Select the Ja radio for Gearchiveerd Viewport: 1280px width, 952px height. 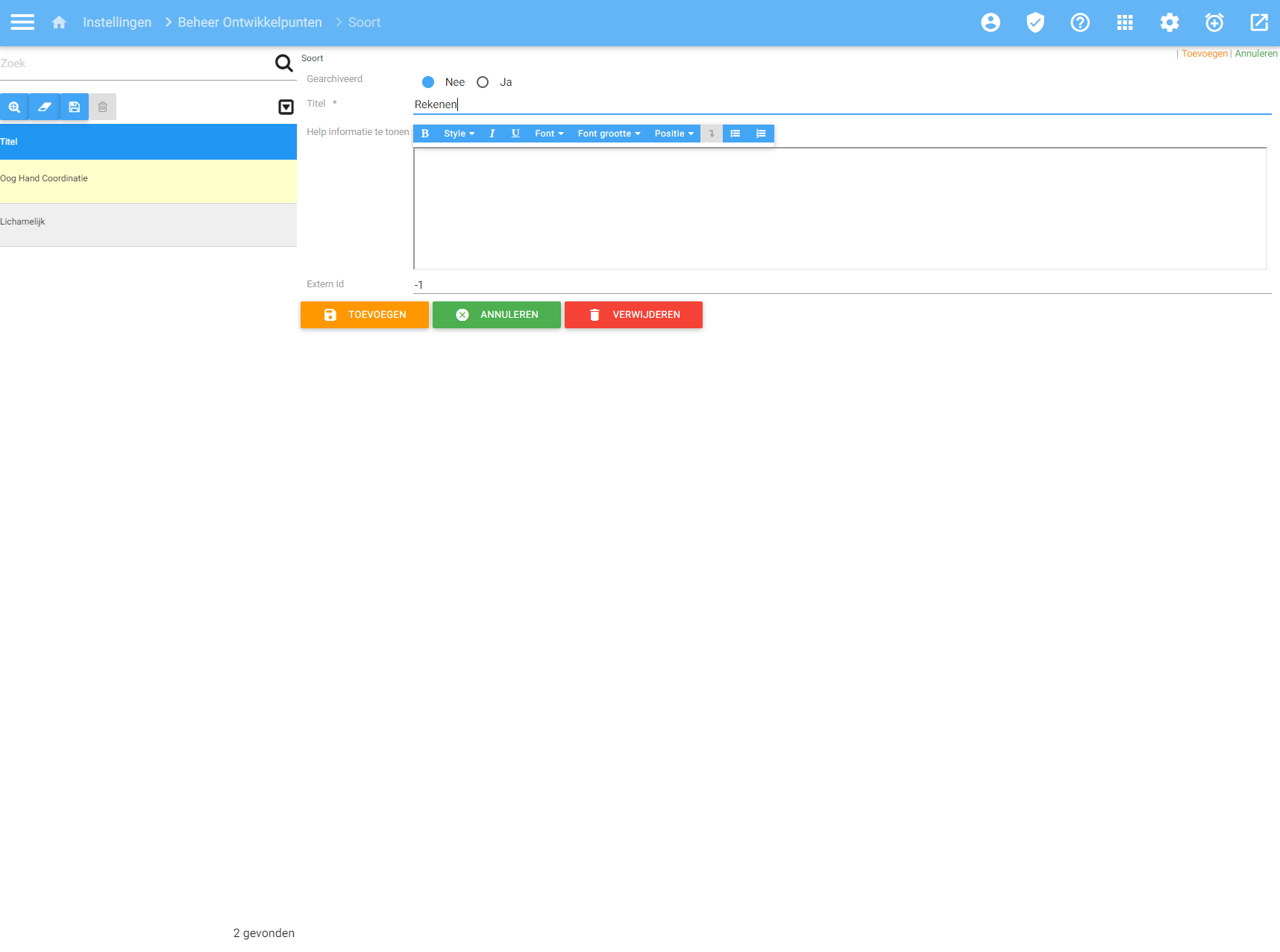pyautogui.click(x=483, y=82)
